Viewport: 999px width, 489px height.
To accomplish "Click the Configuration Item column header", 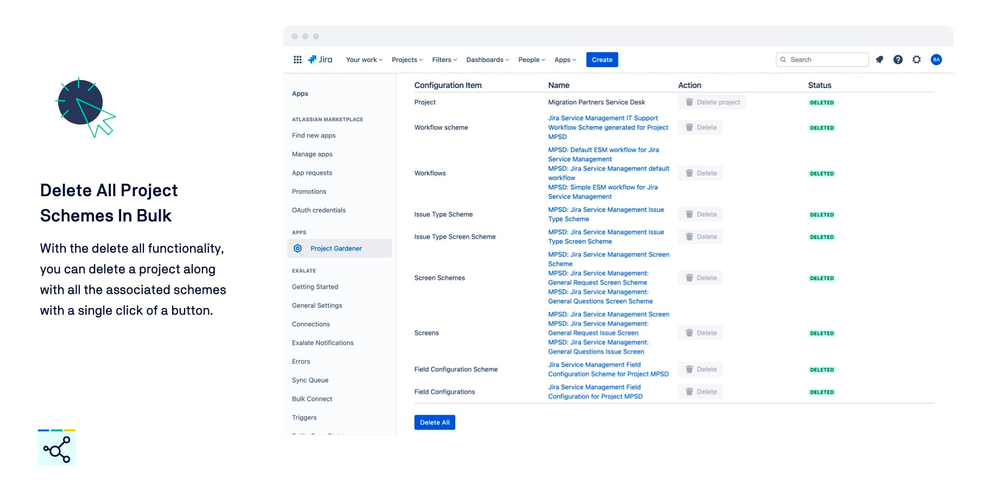I will pos(448,85).
